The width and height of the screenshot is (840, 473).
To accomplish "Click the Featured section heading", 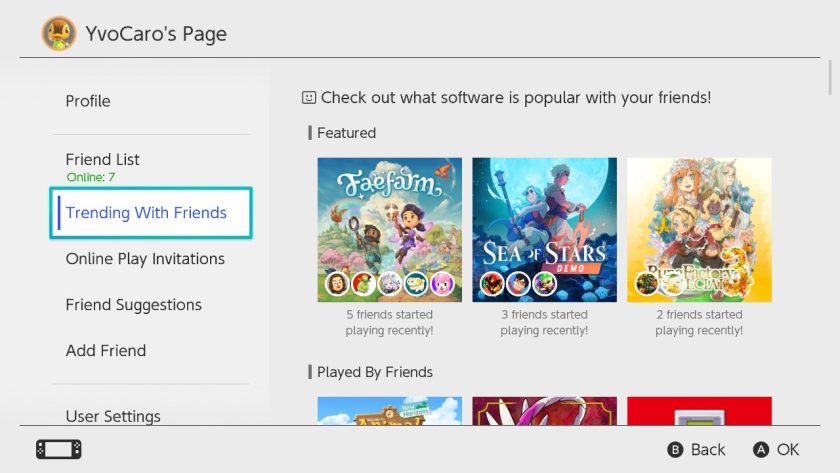I will click(x=346, y=133).
